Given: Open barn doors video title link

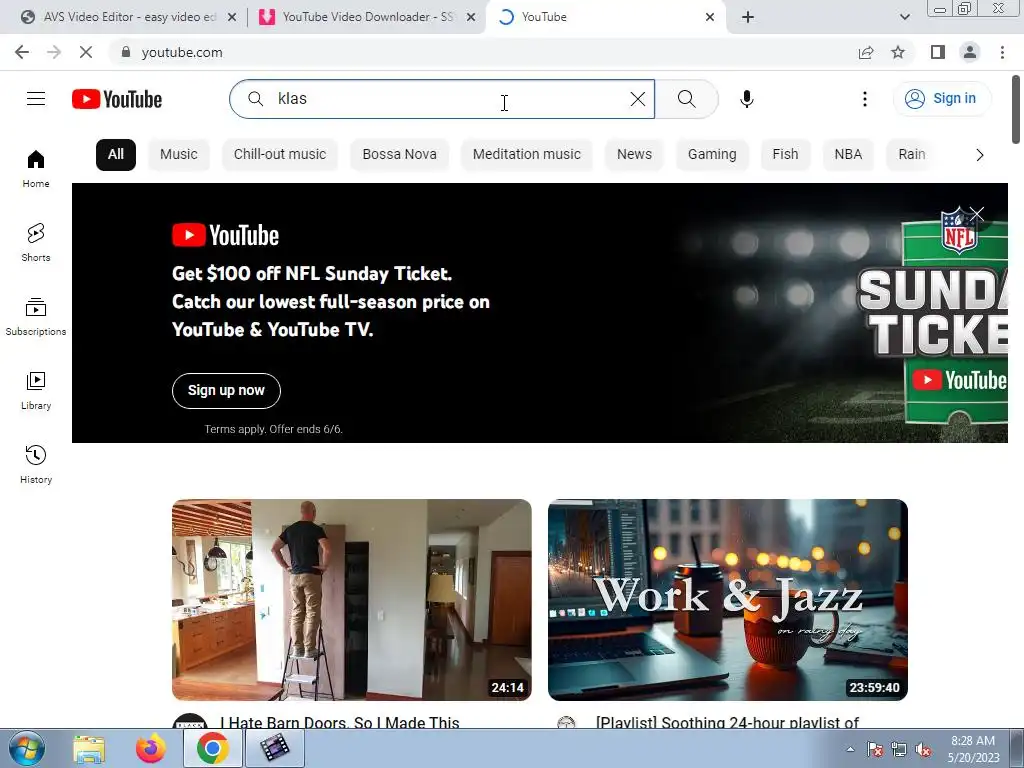Looking at the screenshot, I should coord(340,722).
